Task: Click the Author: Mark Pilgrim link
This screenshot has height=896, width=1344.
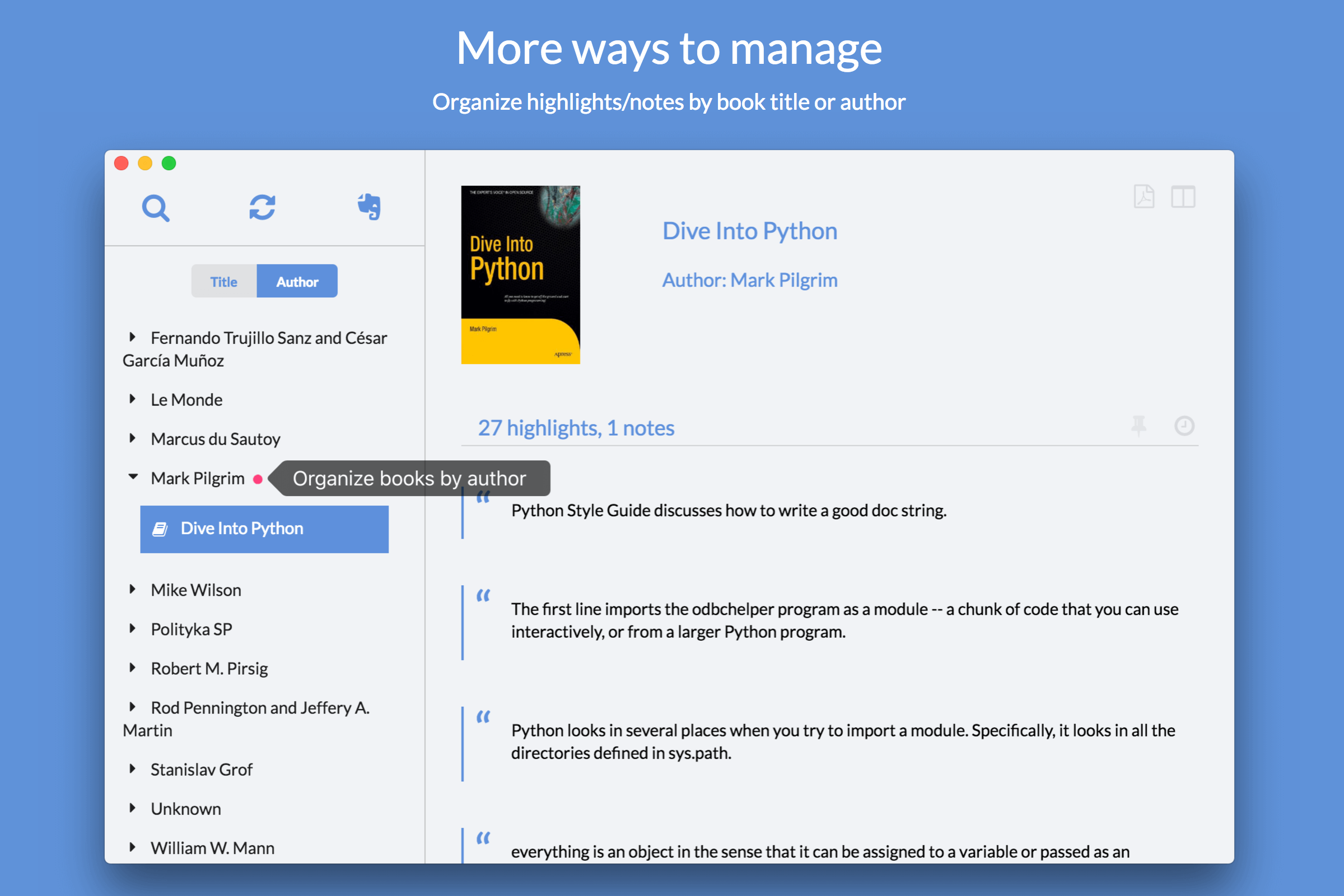Action: pos(749,280)
